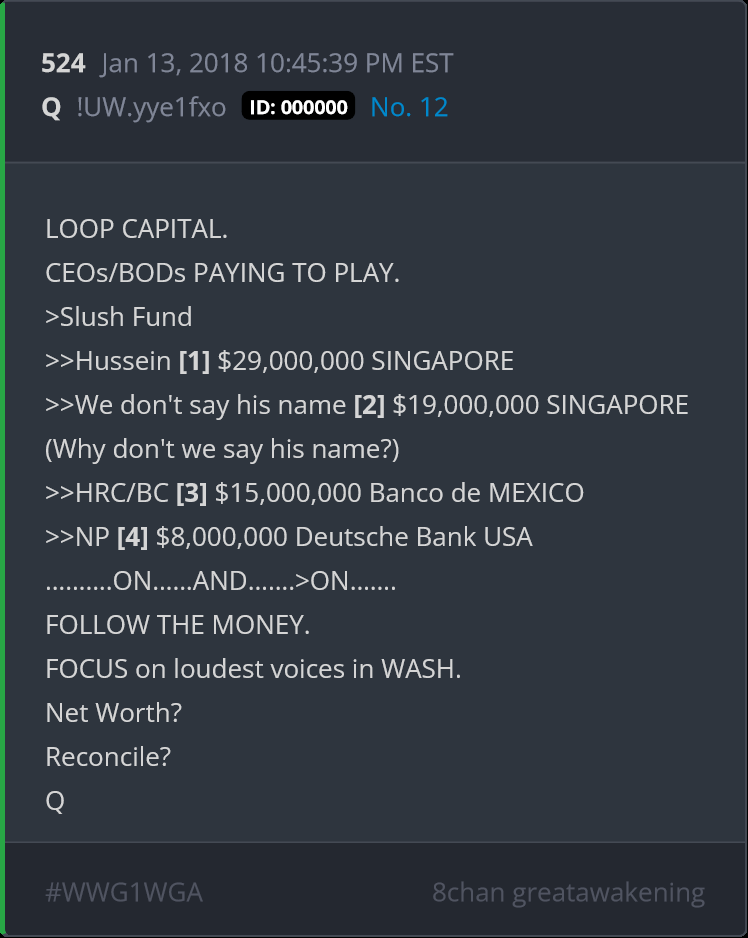Image resolution: width=748 pixels, height=938 pixels.
Task: Click the Q signature at post end
Action: coord(55,801)
